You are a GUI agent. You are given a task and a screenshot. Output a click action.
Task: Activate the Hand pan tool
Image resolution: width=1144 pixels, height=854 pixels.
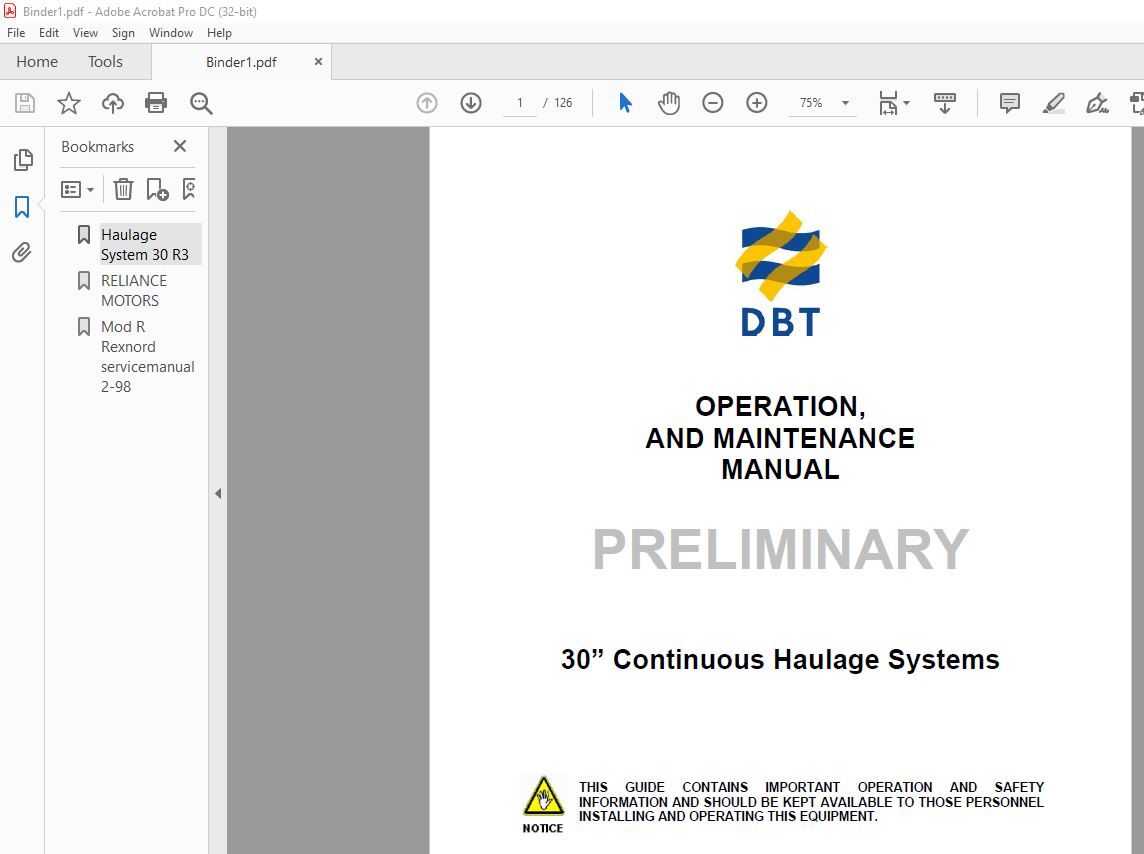click(x=669, y=103)
